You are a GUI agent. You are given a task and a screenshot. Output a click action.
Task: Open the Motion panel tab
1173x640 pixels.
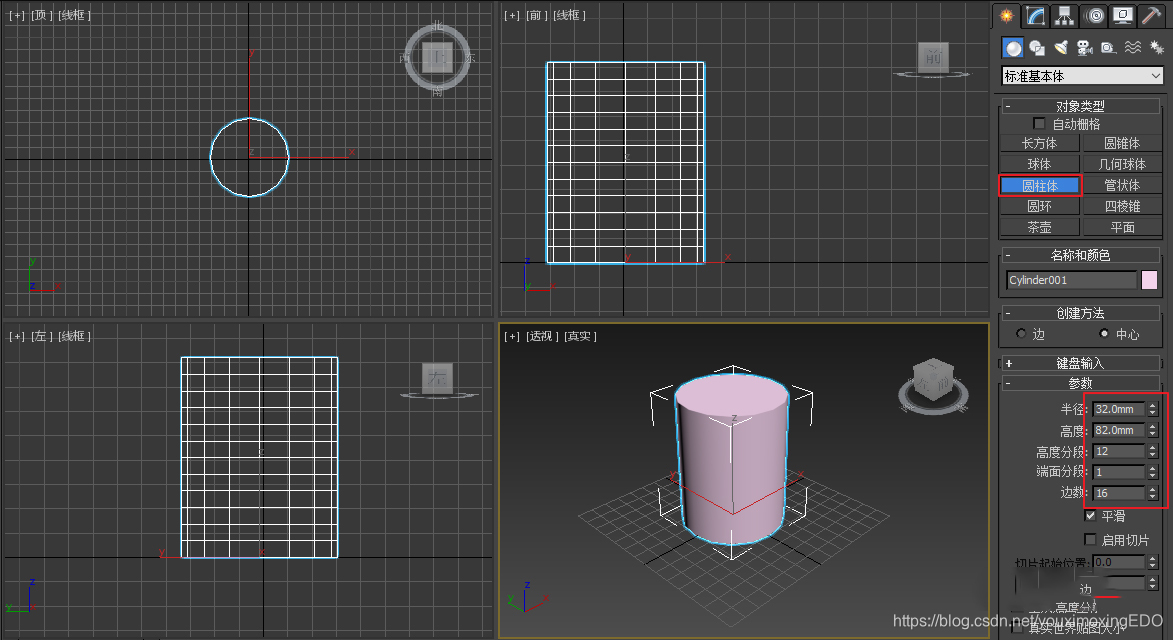(1094, 16)
